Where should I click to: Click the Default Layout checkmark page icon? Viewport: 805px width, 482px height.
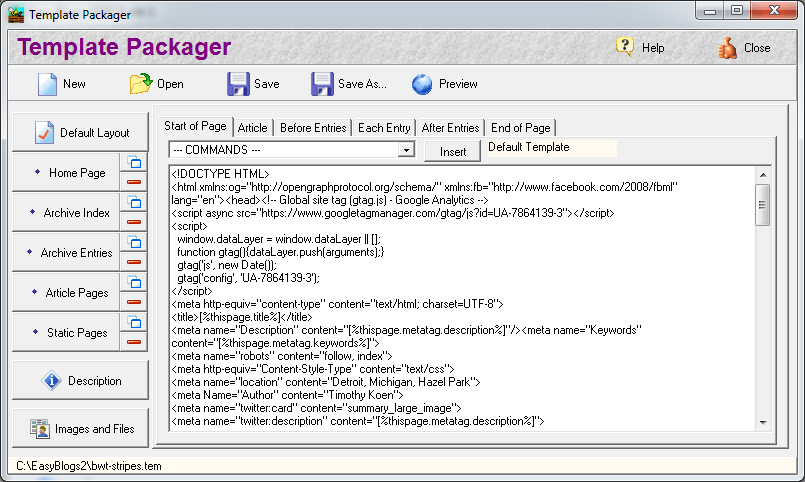pyautogui.click(x=44, y=132)
